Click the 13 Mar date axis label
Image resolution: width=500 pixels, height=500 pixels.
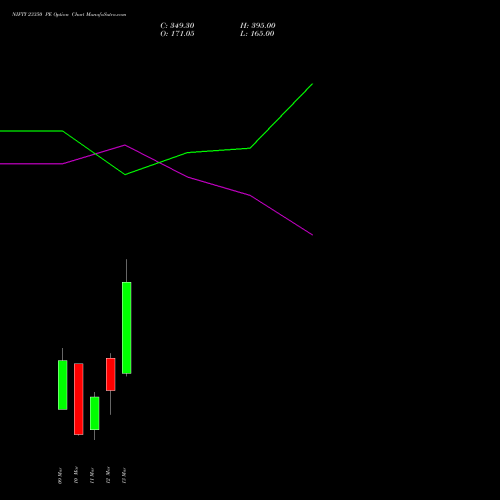click(124, 476)
